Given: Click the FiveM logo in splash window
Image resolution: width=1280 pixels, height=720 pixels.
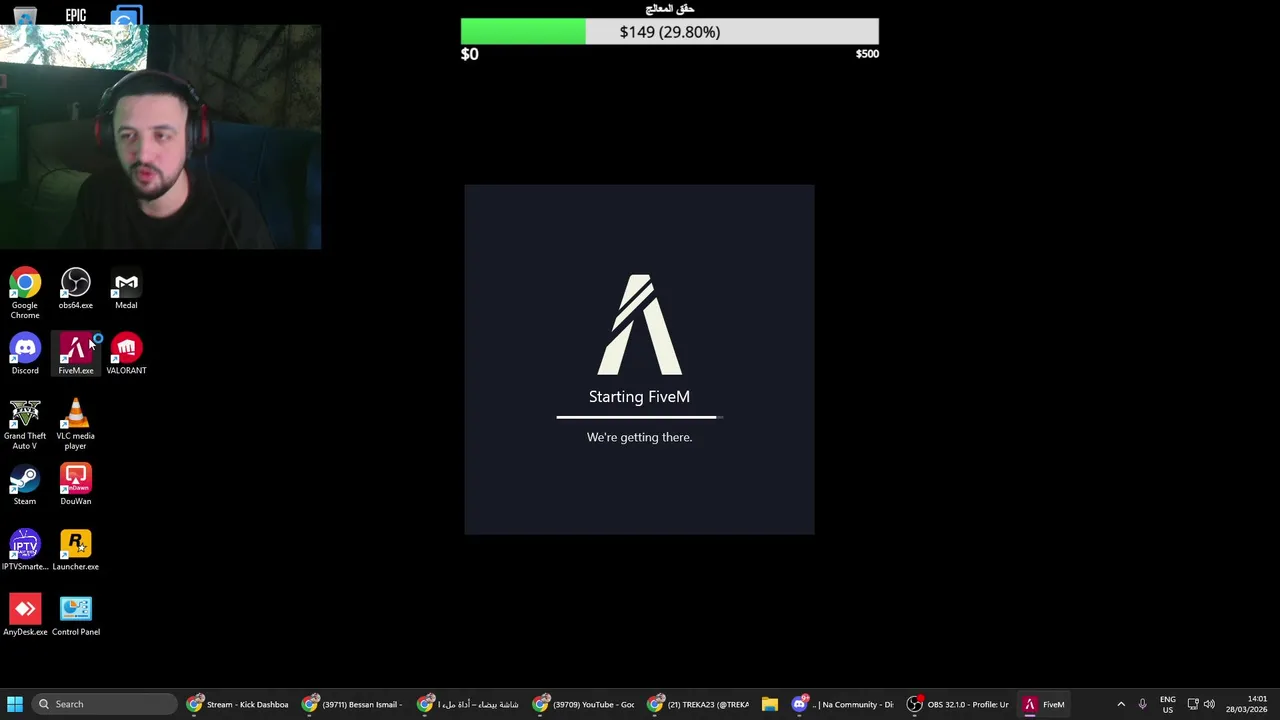Looking at the screenshot, I should point(640,325).
